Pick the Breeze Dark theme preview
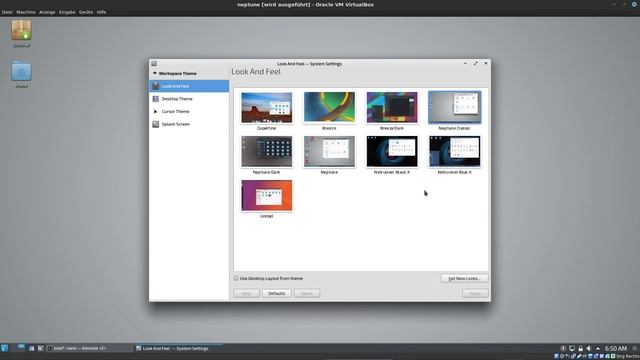 coord(392,108)
